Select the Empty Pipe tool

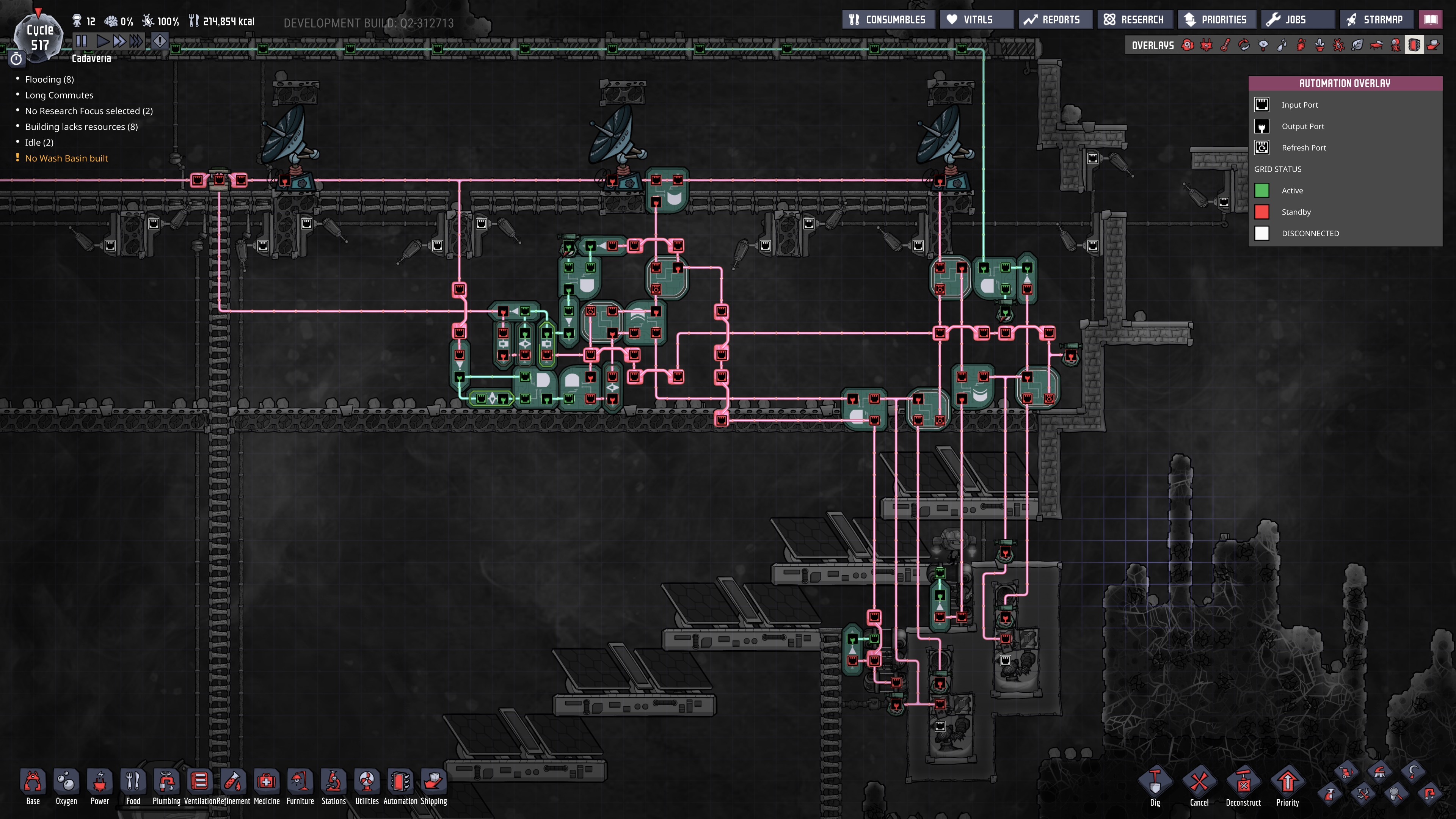[x=1430, y=794]
